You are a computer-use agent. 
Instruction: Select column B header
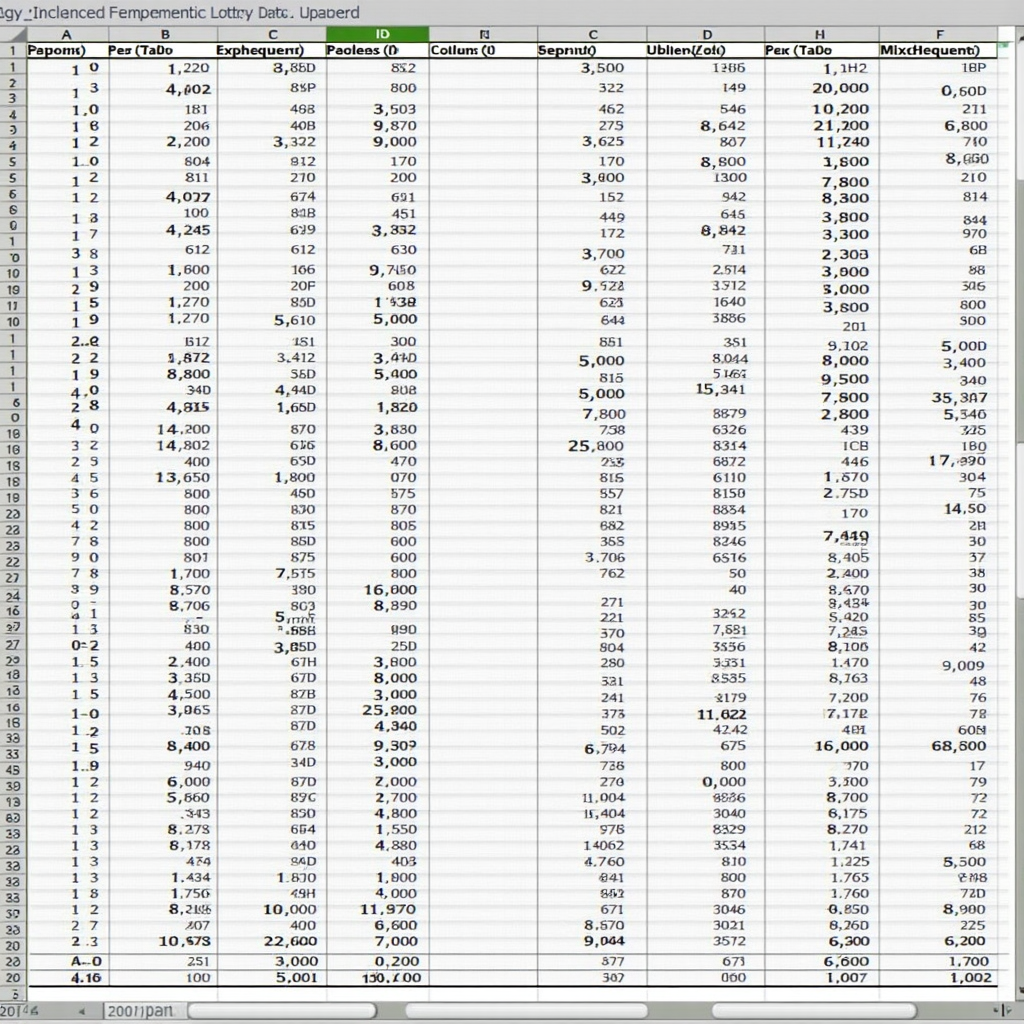(165, 34)
